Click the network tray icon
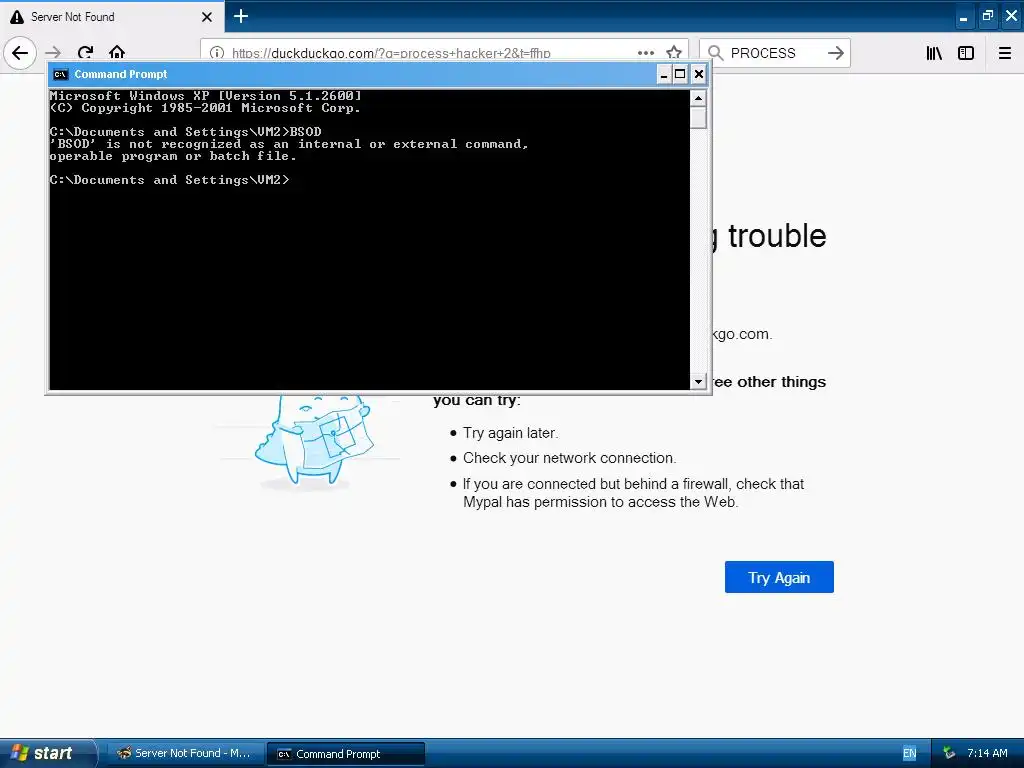 click(x=949, y=754)
